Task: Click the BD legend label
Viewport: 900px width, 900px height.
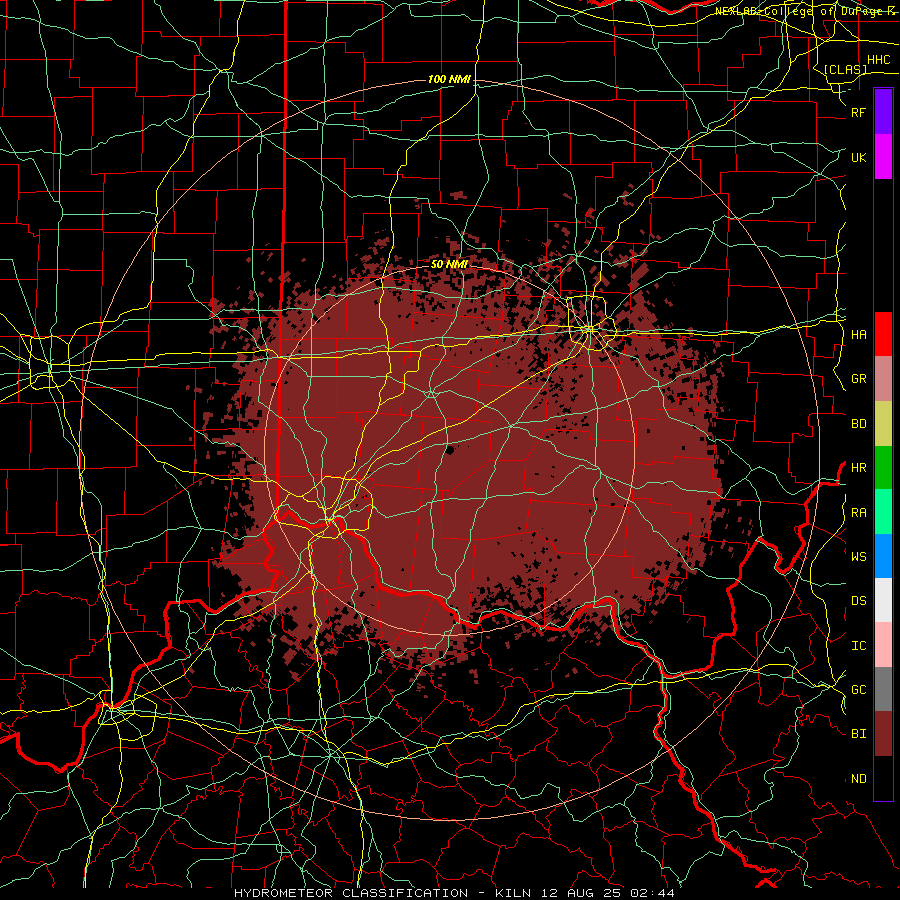Action: point(859,424)
